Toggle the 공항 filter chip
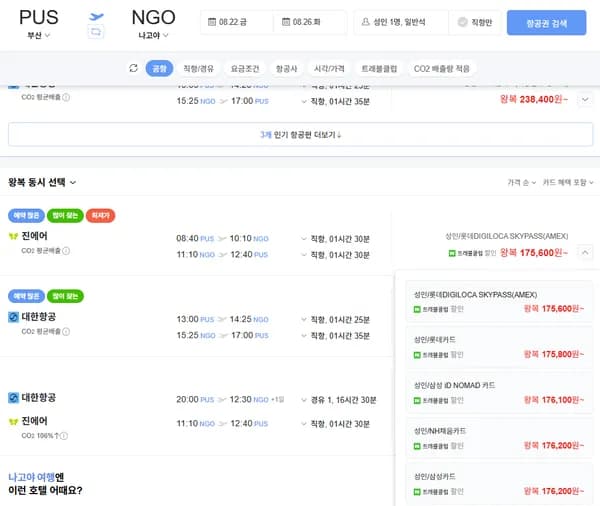The width and height of the screenshot is (600, 506). [x=158, y=68]
